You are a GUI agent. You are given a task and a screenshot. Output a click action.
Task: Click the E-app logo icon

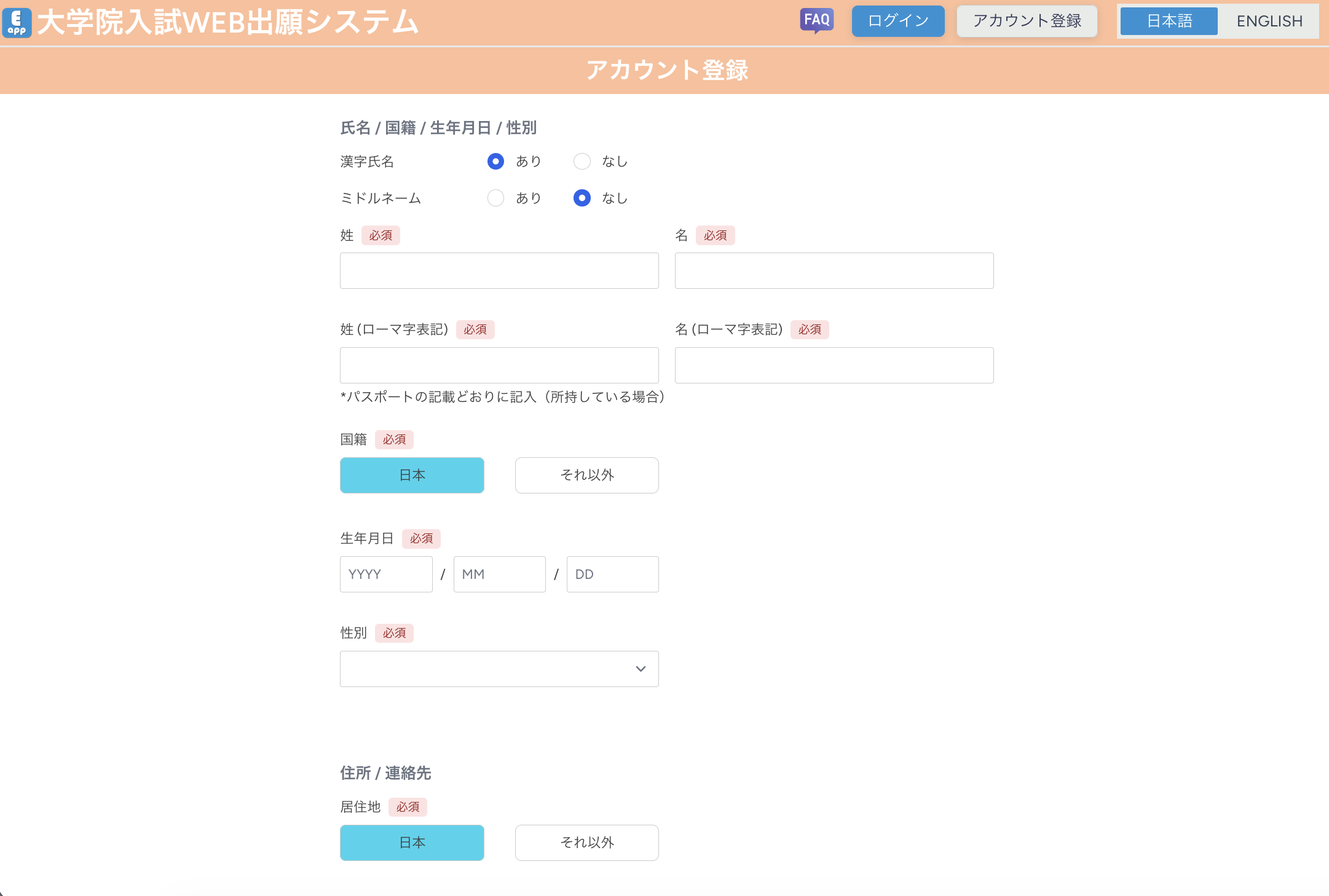pos(17,23)
